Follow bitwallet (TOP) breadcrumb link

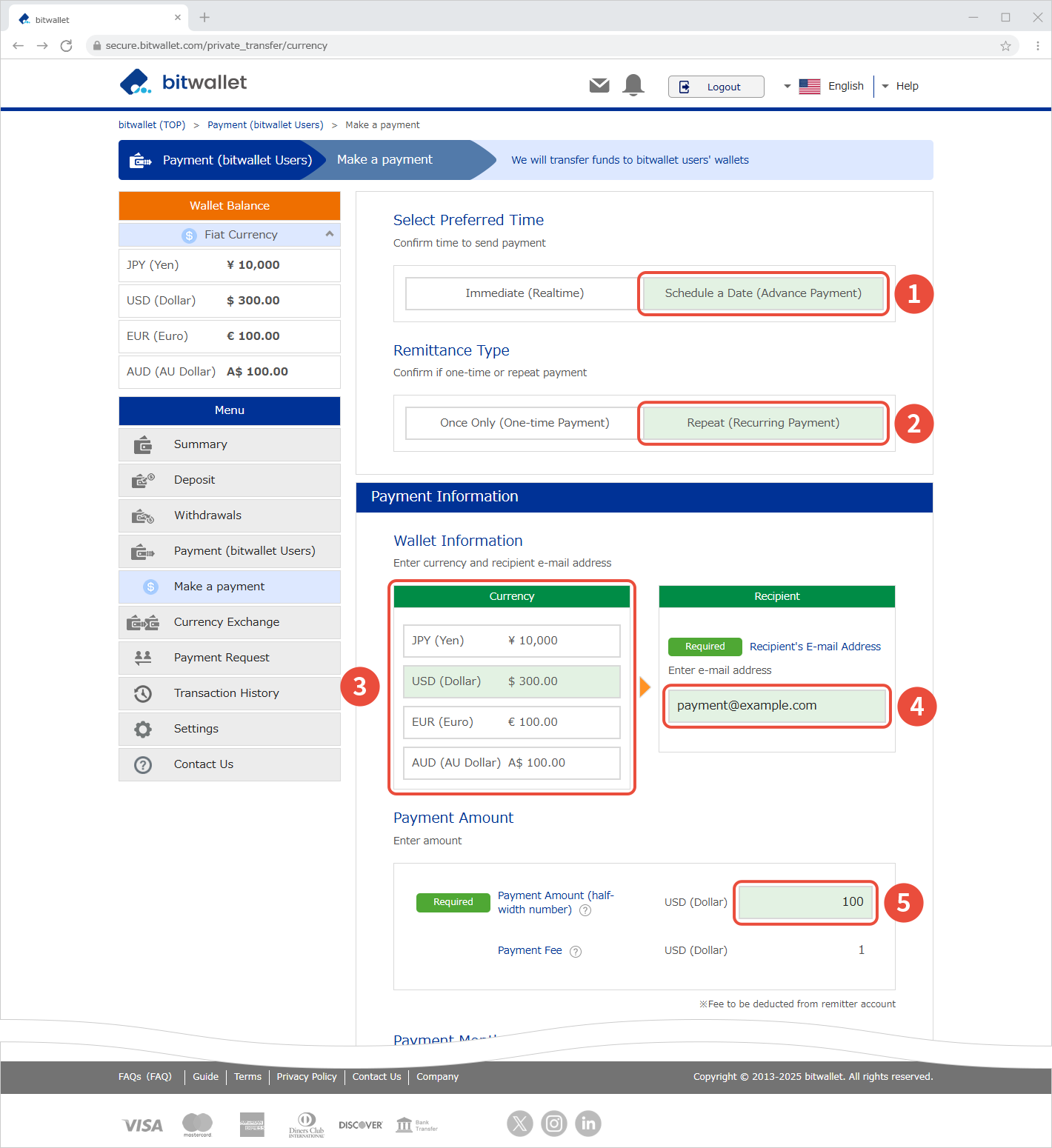(x=152, y=125)
